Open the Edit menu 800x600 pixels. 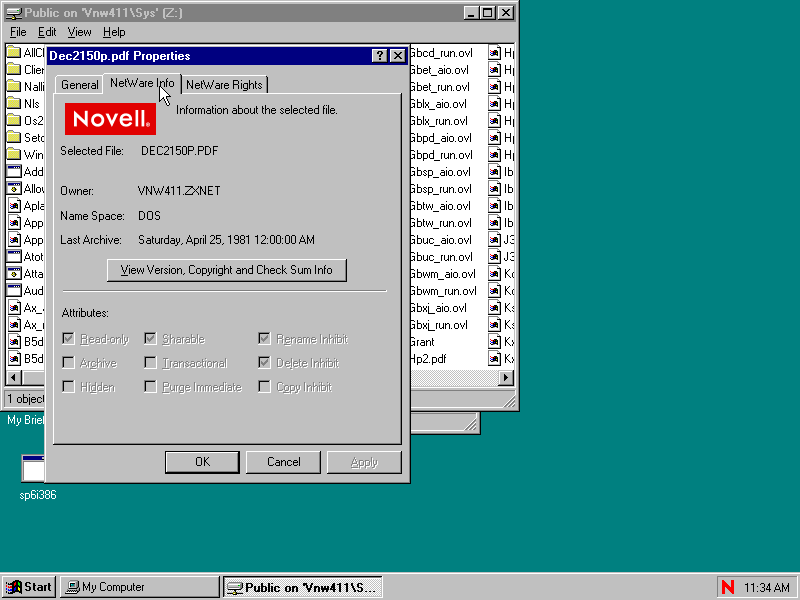tap(47, 32)
